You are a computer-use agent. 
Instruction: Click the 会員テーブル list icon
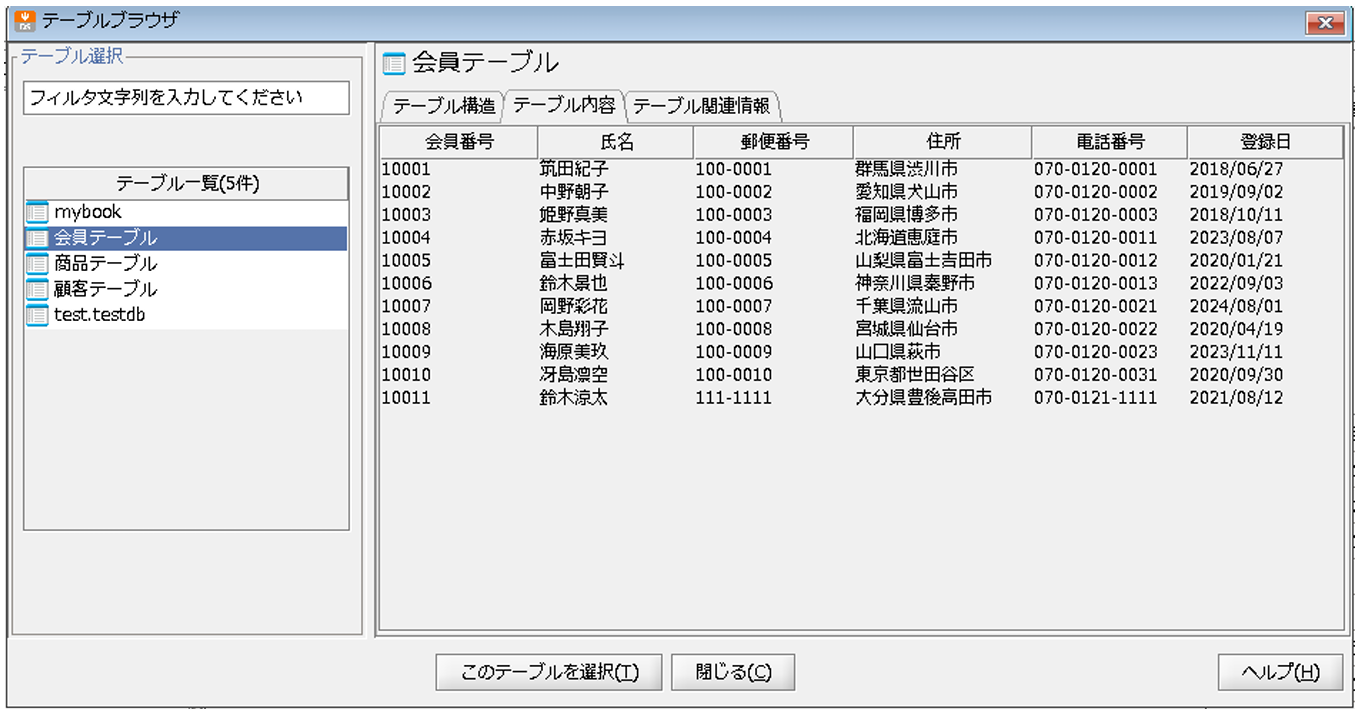(x=37, y=238)
